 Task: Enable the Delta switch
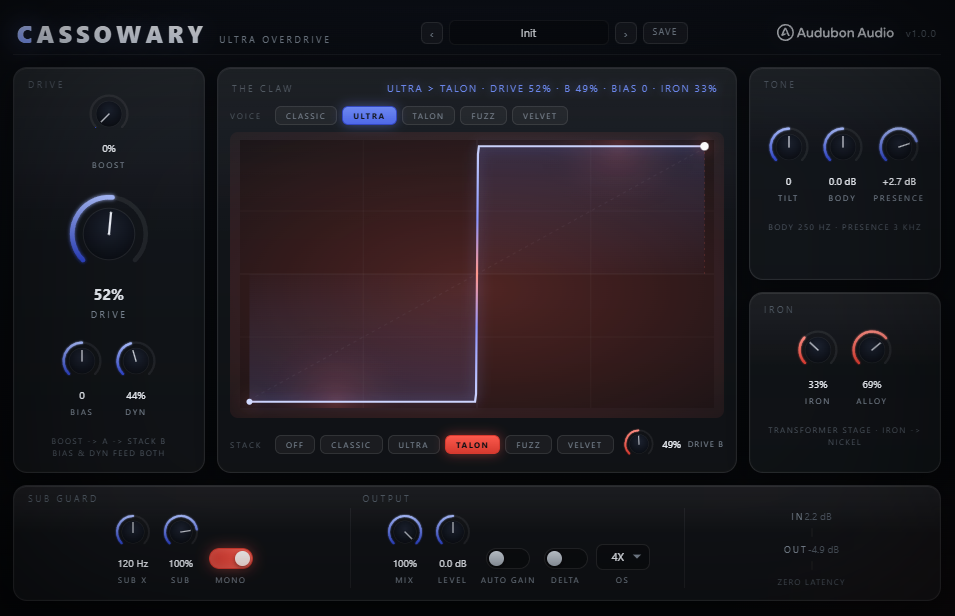coord(565,558)
